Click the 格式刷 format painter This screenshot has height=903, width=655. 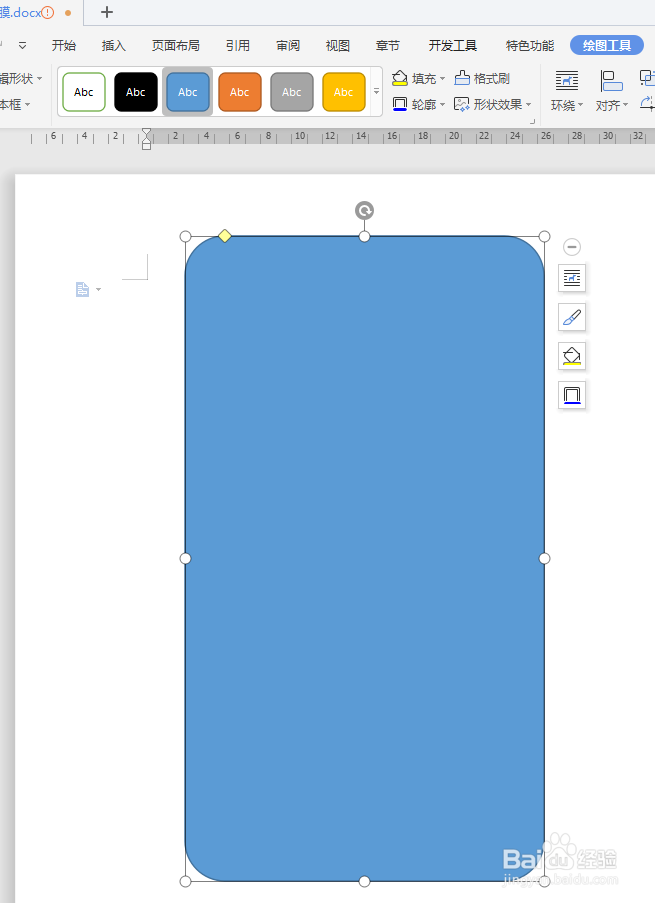(482, 78)
